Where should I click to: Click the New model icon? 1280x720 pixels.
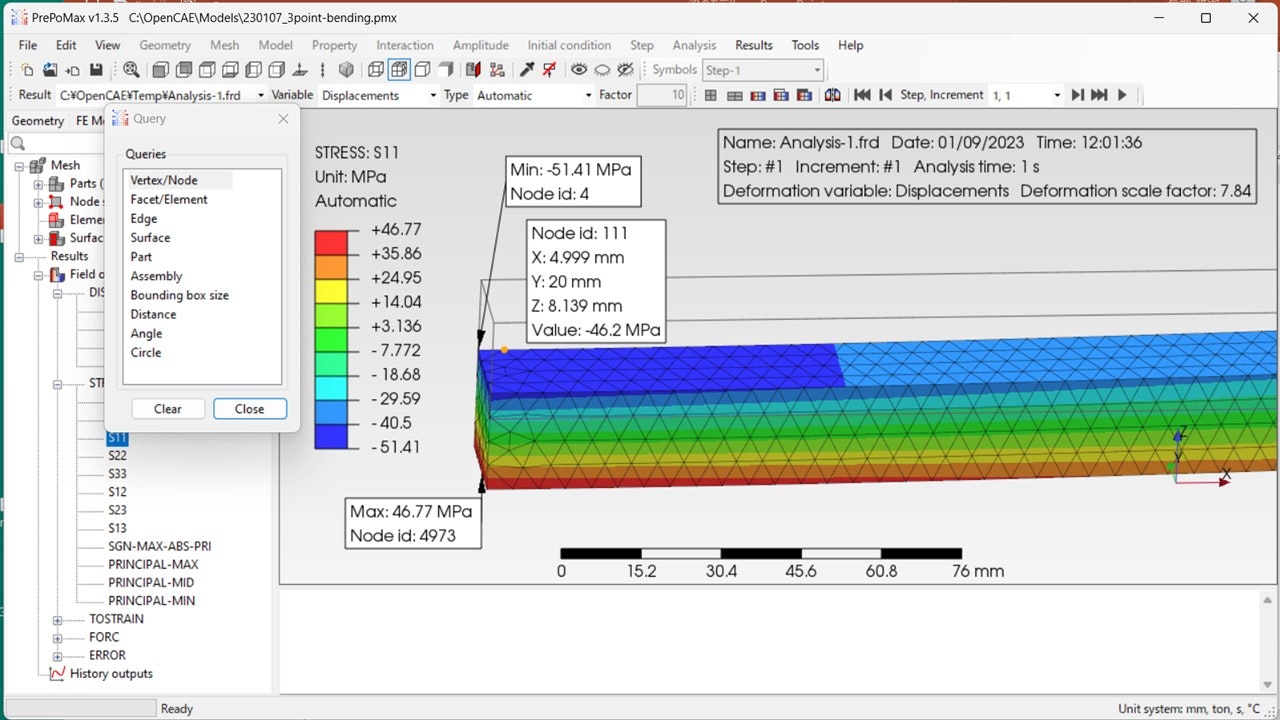point(27,70)
